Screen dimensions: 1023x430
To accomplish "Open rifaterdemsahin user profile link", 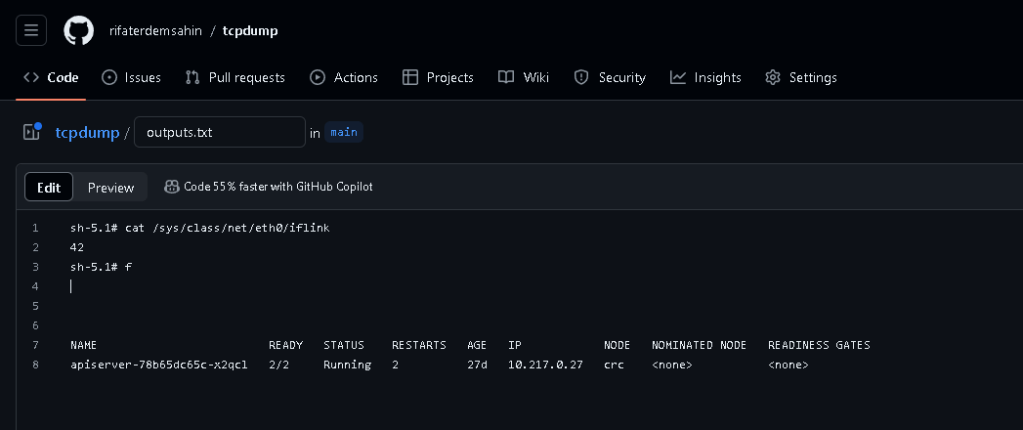I will [155, 31].
